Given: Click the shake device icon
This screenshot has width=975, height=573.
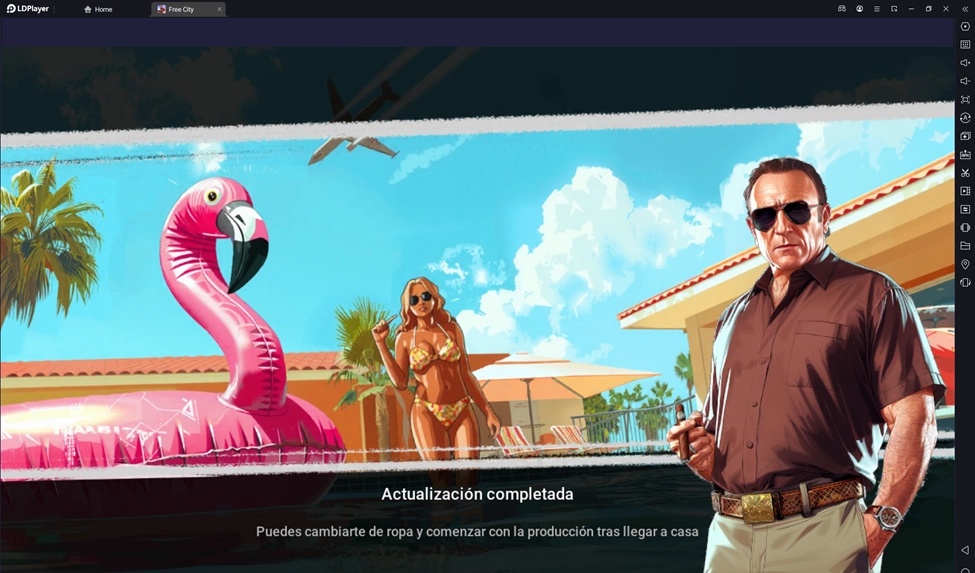Looking at the screenshot, I should [965, 283].
